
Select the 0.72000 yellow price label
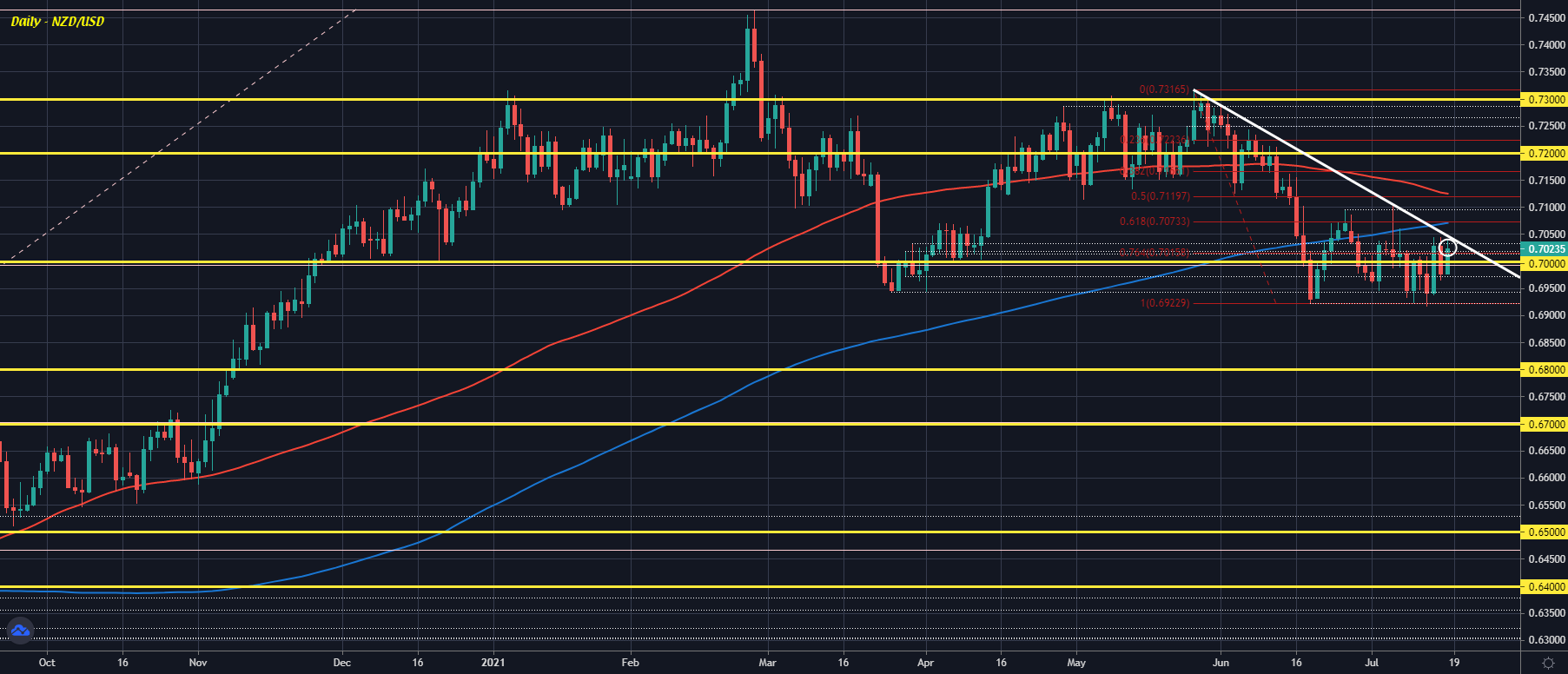[1545, 154]
